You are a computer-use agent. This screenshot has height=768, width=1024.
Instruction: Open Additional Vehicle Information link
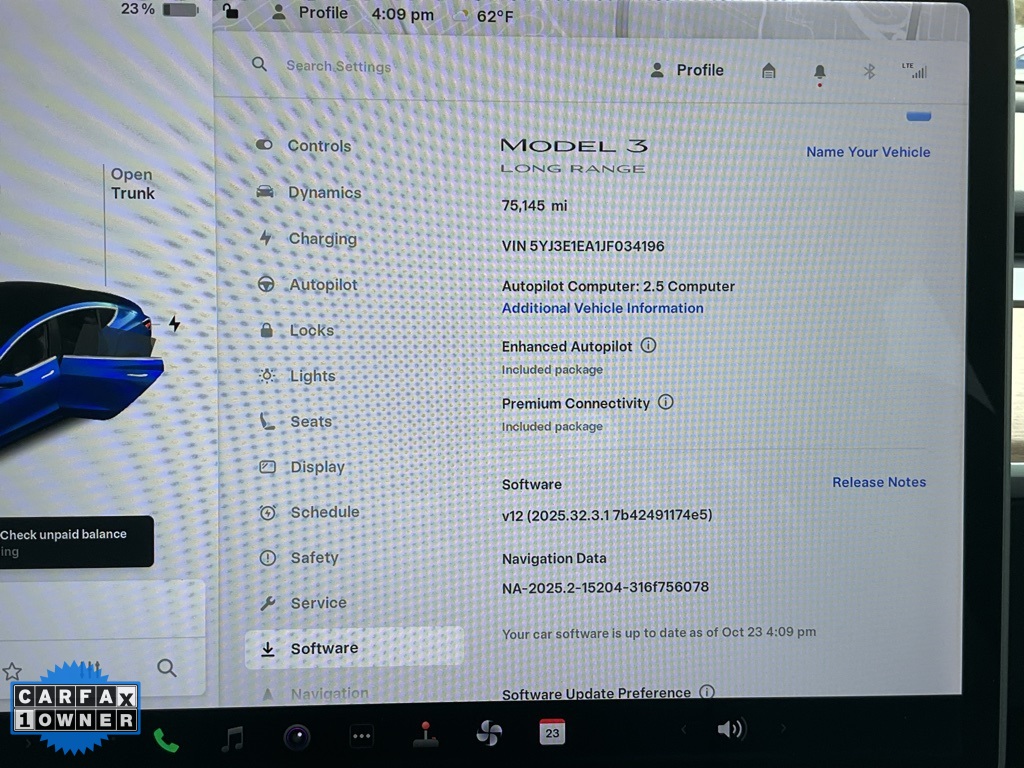602,308
